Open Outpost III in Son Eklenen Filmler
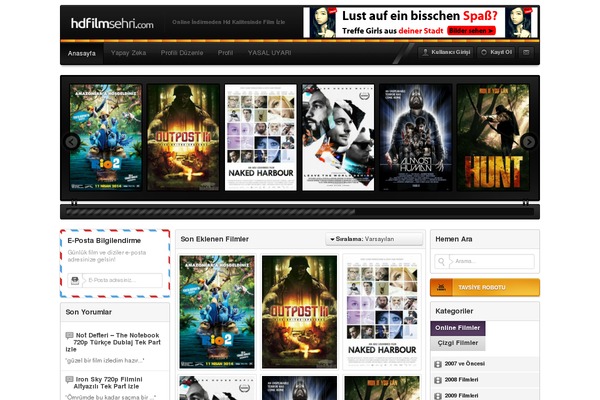 pos(299,312)
